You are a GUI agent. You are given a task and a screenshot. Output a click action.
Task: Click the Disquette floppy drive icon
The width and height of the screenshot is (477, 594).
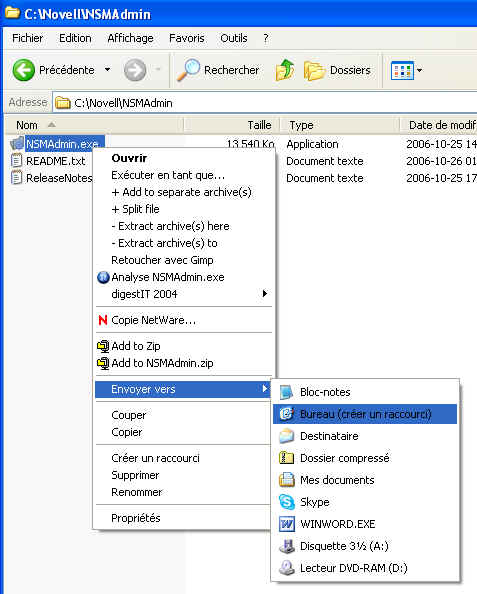[x=286, y=546]
